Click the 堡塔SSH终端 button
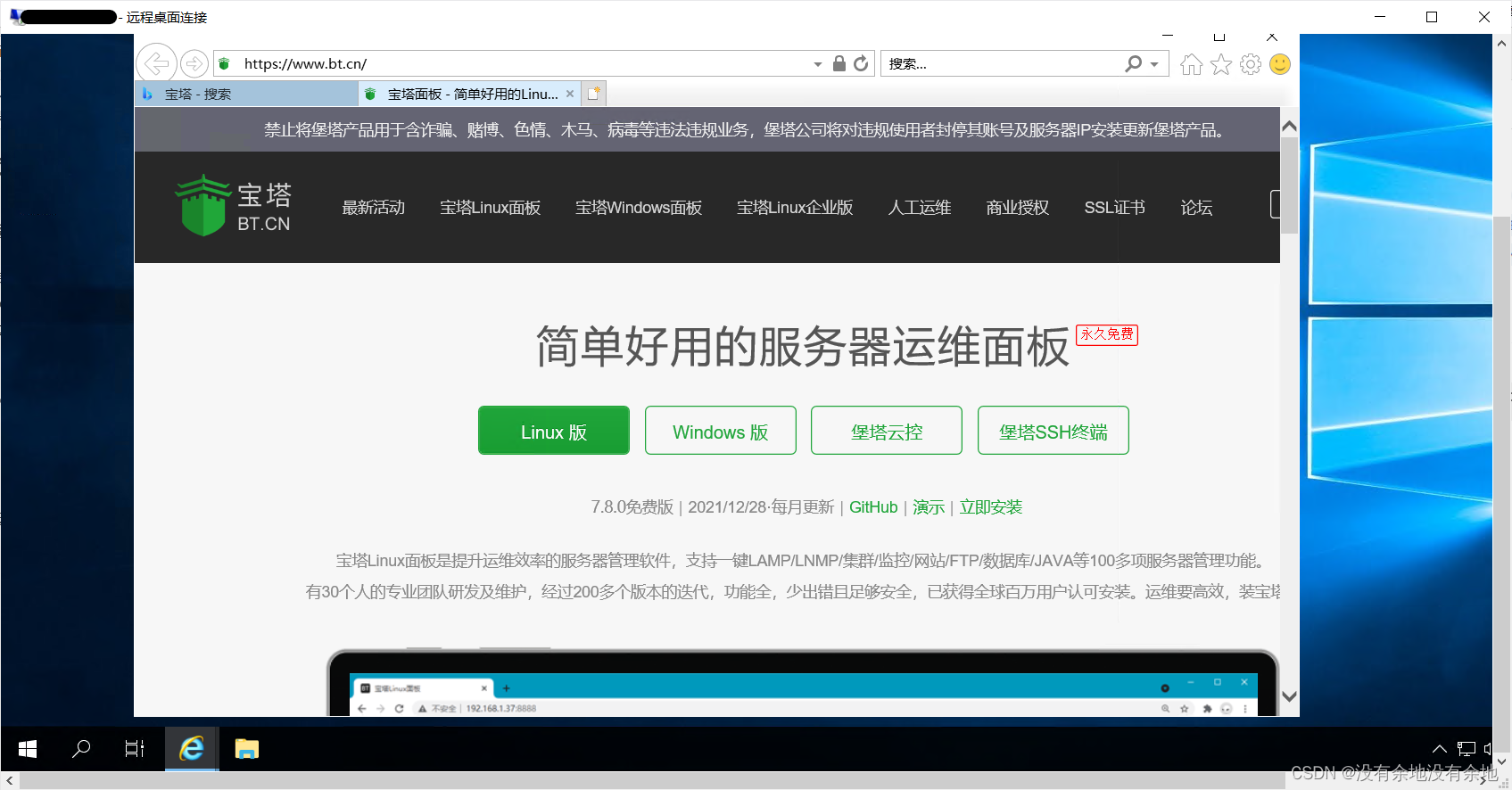This screenshot has width=1512, height=790. tap(1053, 431)
